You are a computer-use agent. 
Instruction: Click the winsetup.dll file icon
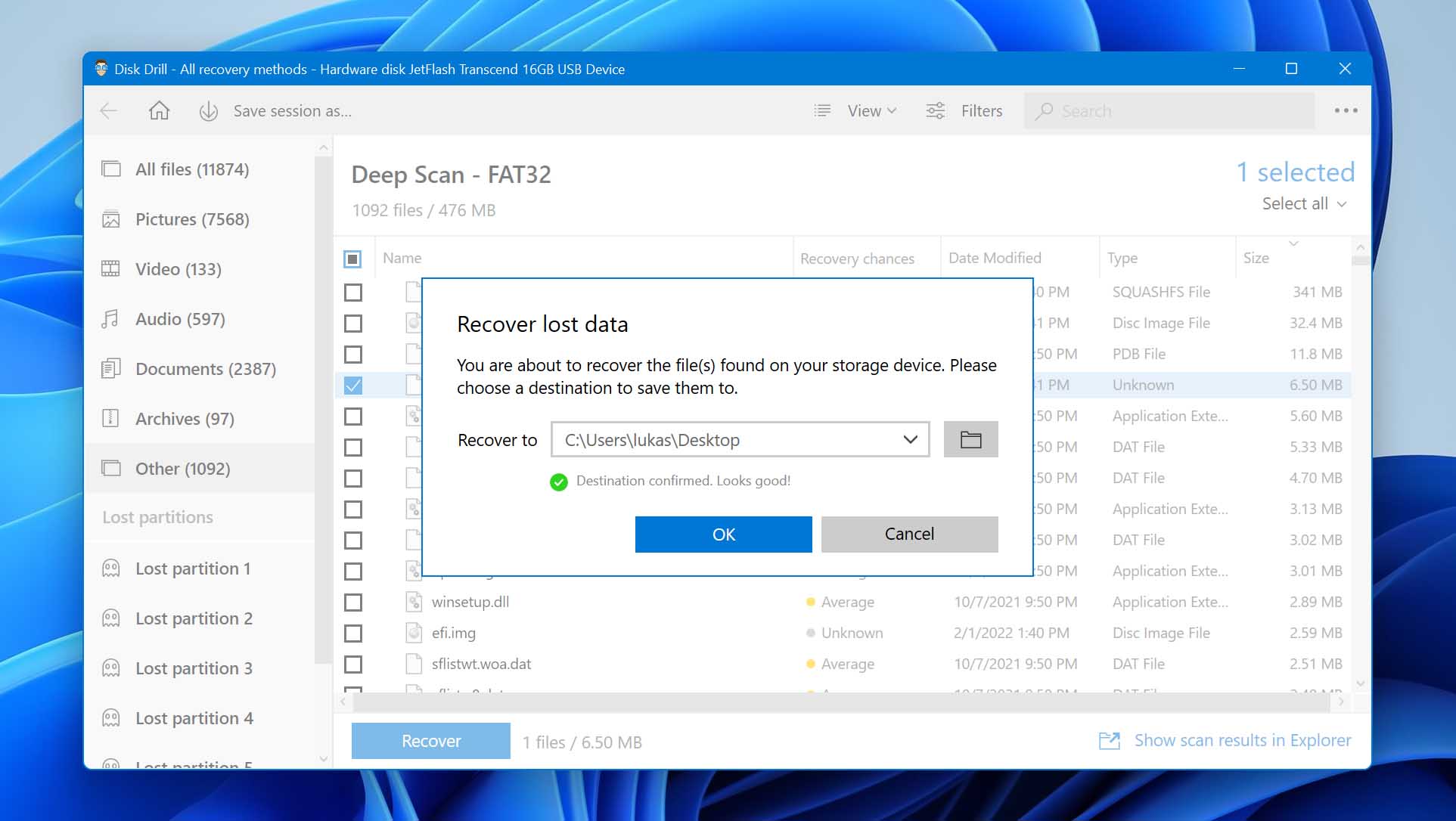pyautogui.click(x=414, y=603)
